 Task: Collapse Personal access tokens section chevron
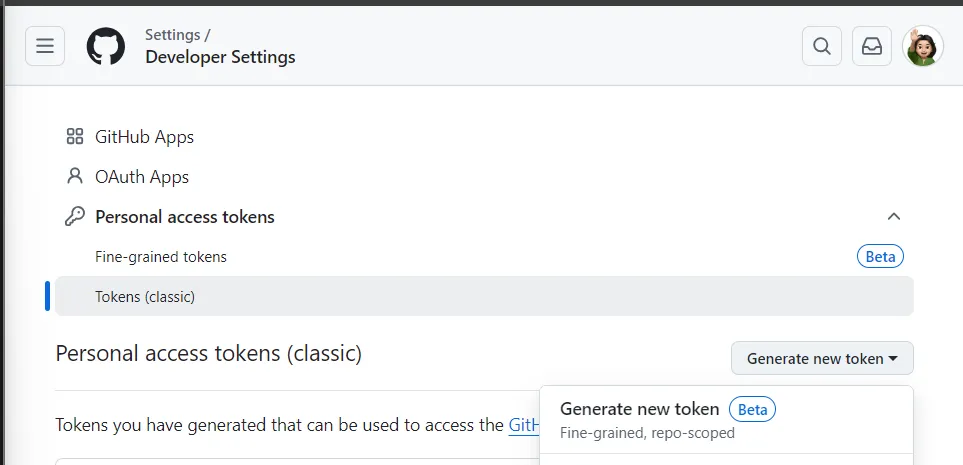pyautogui.click(x=894, y=217)
